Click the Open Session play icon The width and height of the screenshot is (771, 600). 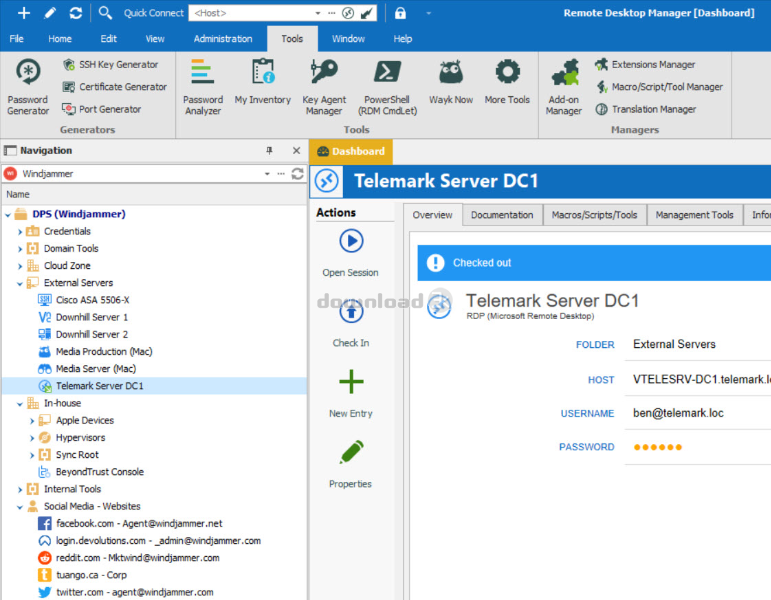coord(351,241)
